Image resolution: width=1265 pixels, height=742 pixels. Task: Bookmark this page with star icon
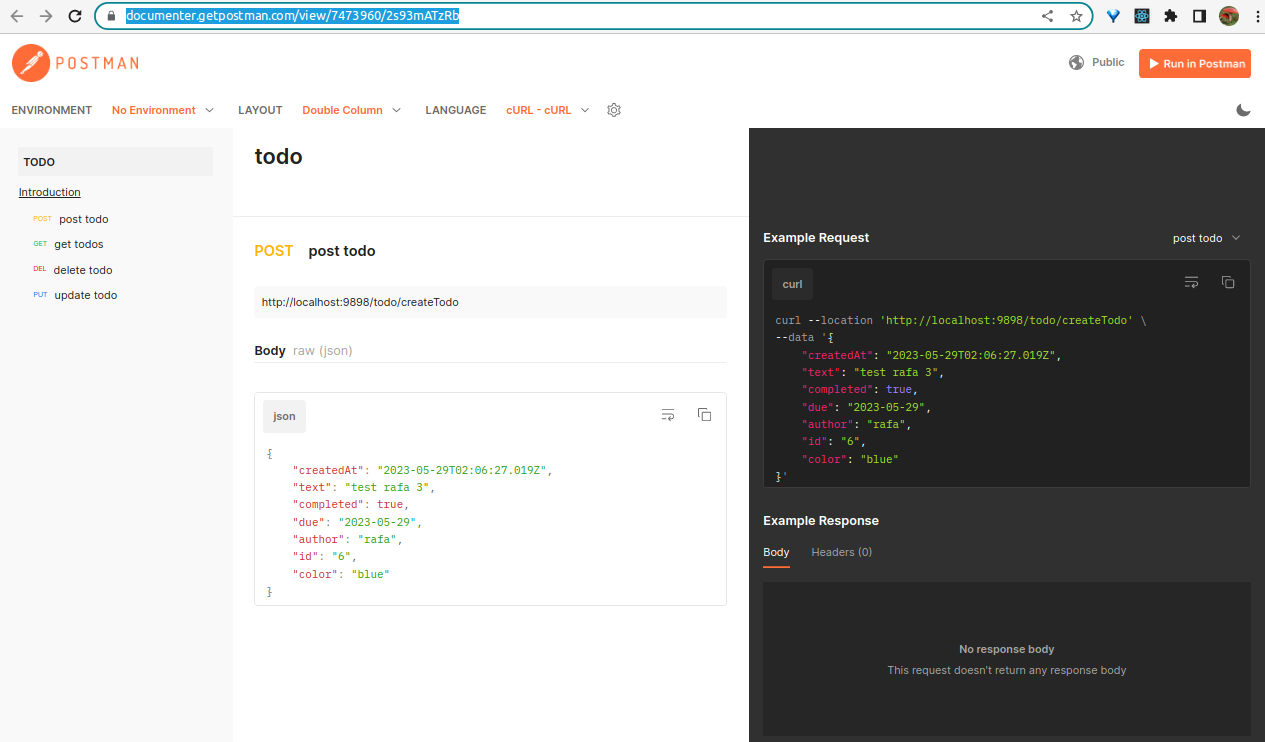(x=1076, y=16)
